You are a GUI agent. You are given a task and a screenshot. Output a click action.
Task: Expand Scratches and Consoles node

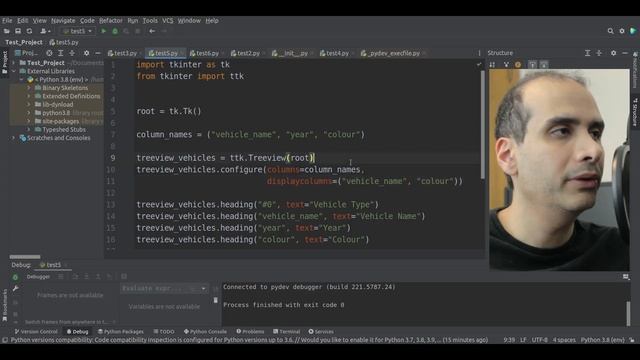point(14,138)
